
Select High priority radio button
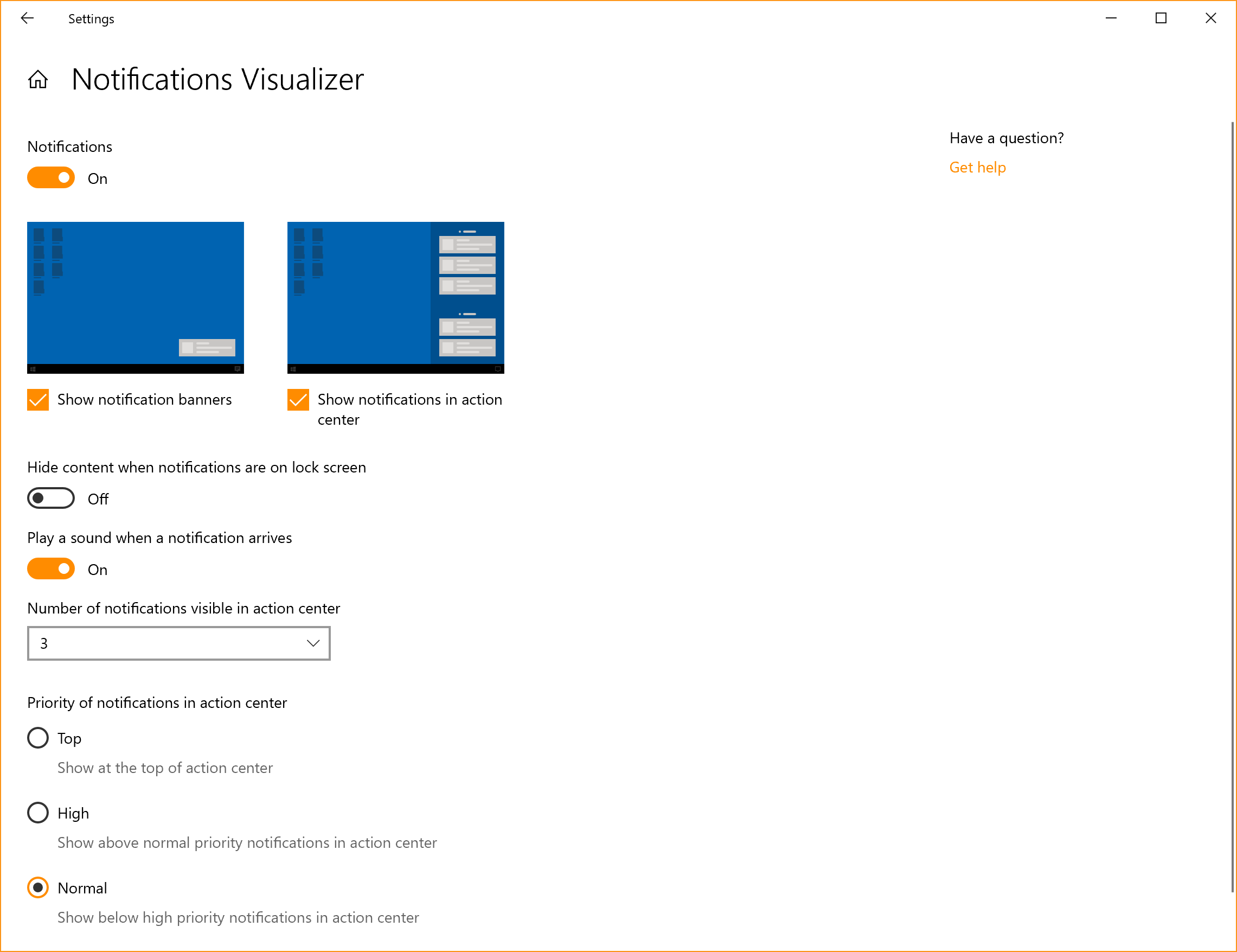[x=38, y=812]
